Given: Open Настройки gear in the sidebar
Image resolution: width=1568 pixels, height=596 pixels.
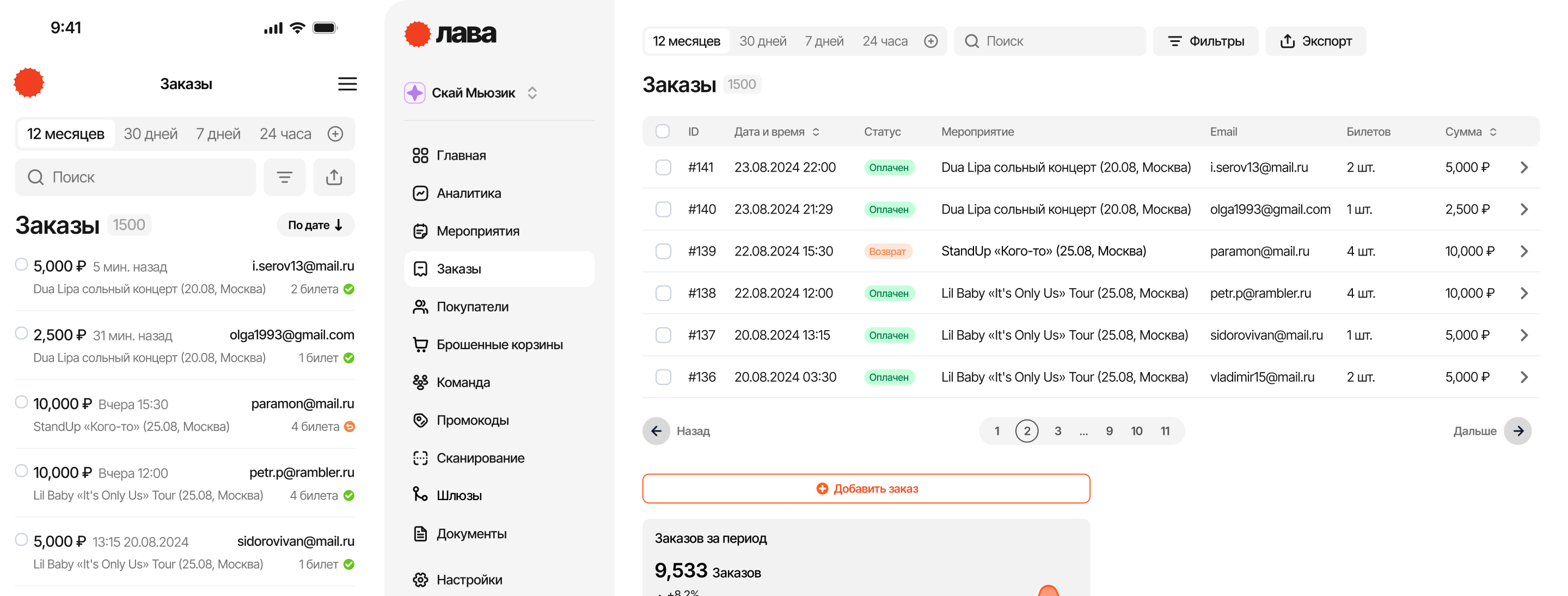Looking at the screenshot, I should [469, 580].
